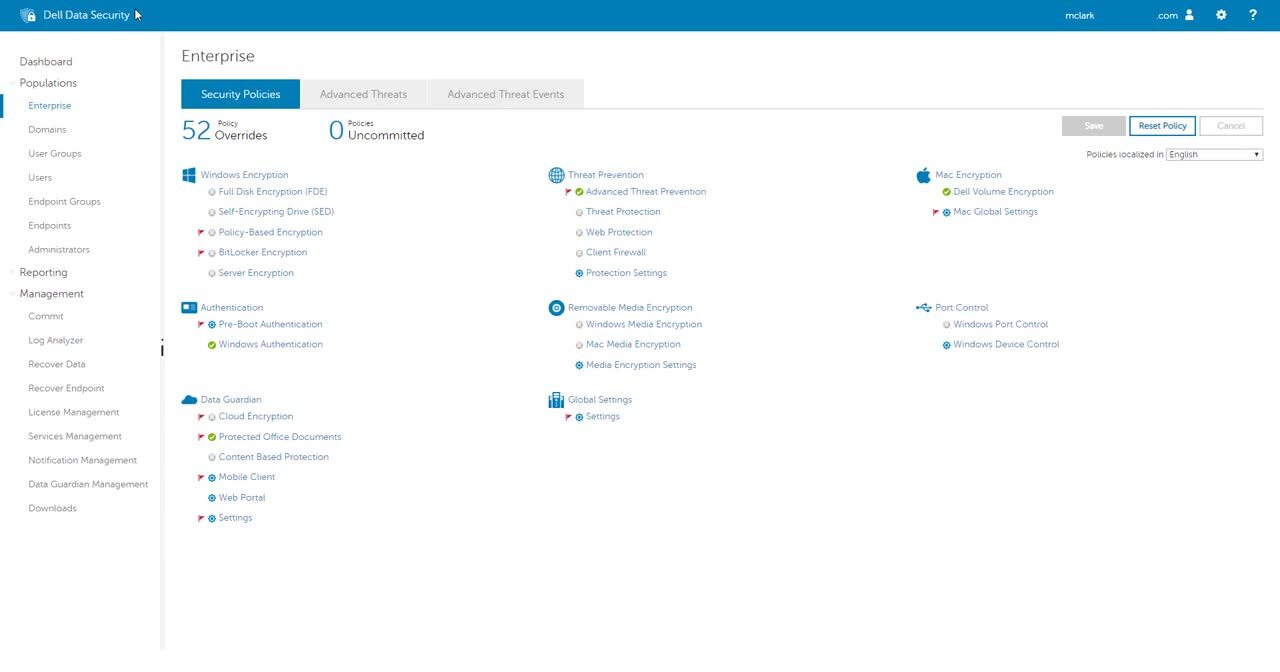Click the Reset Policy button
The image size is (1280, 672).
coord(1162,126)
